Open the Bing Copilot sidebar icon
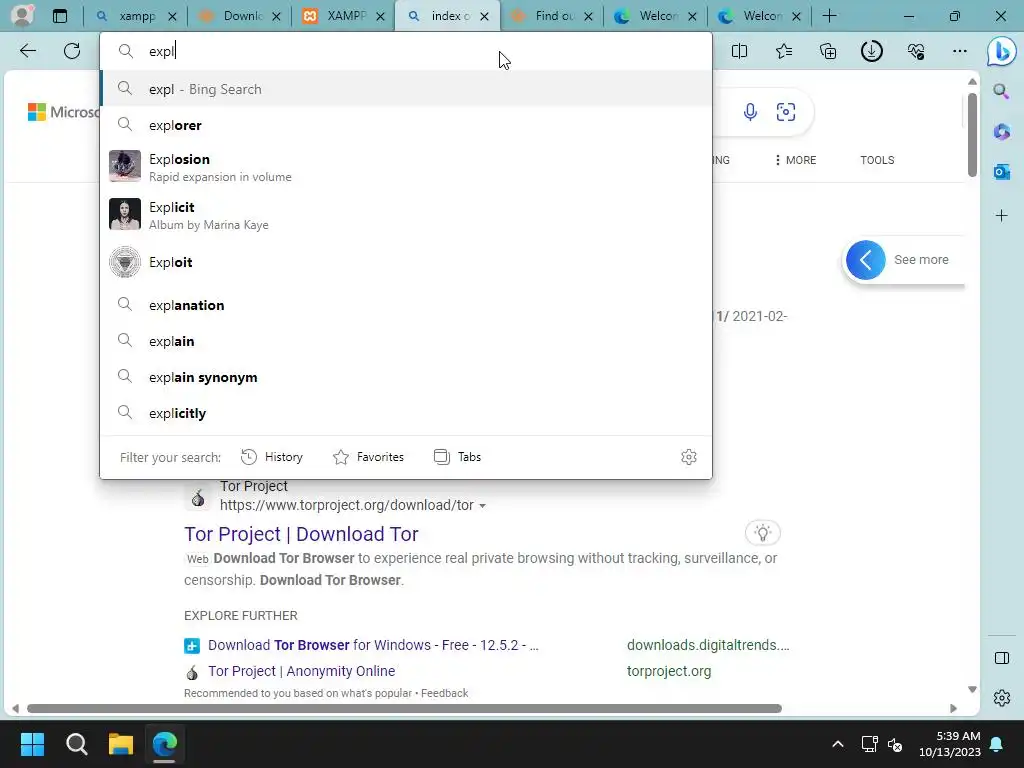 (x=1001, y=52)
